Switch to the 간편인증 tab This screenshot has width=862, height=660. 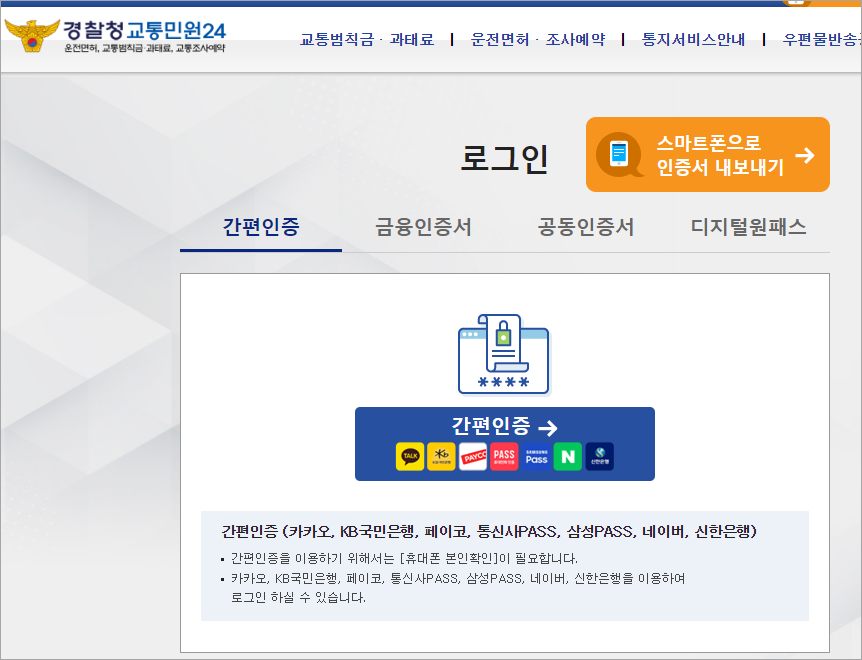[x=260, y=227]
